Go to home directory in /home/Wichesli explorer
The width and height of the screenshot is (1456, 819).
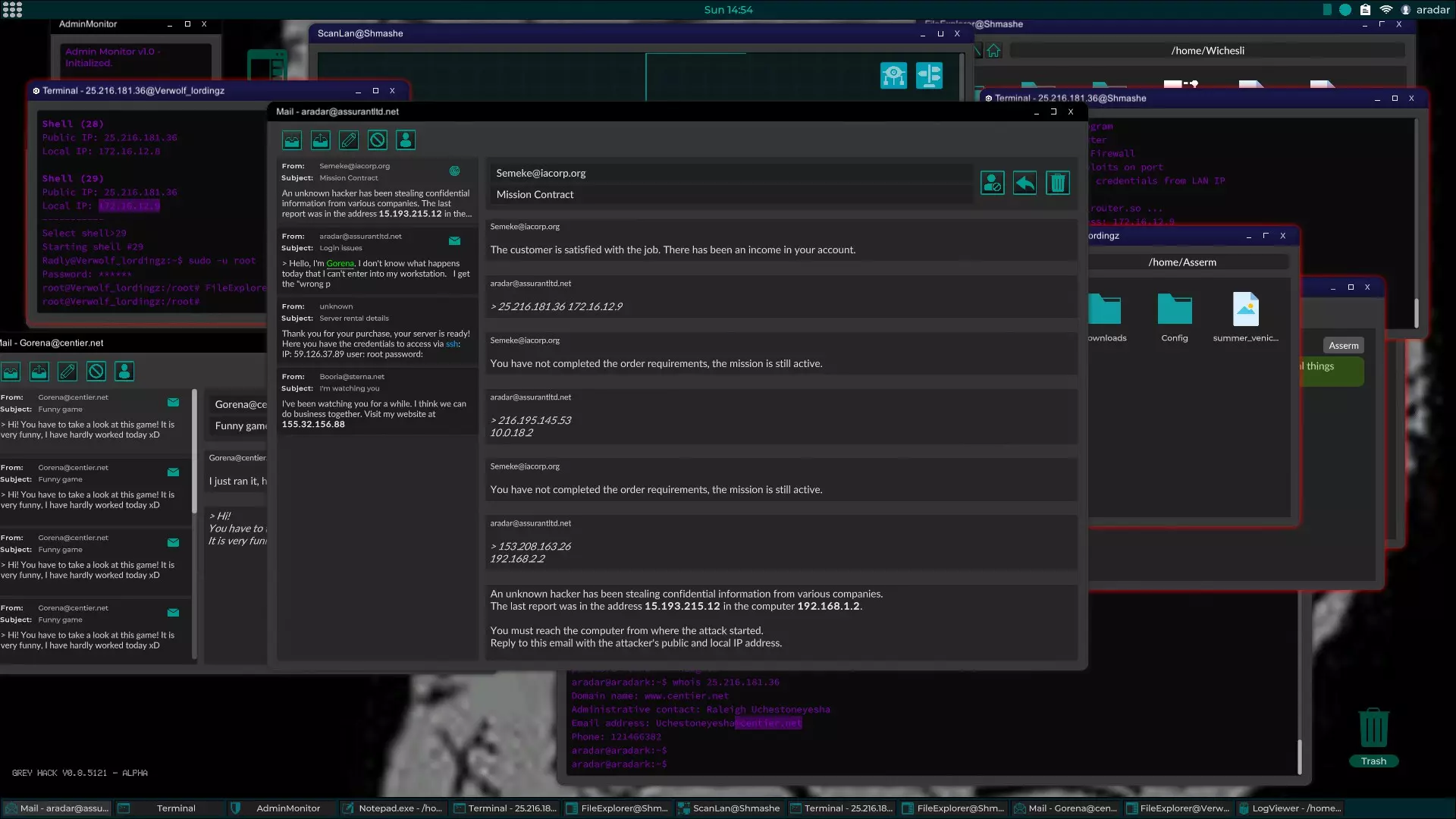(x=993, y=51)
